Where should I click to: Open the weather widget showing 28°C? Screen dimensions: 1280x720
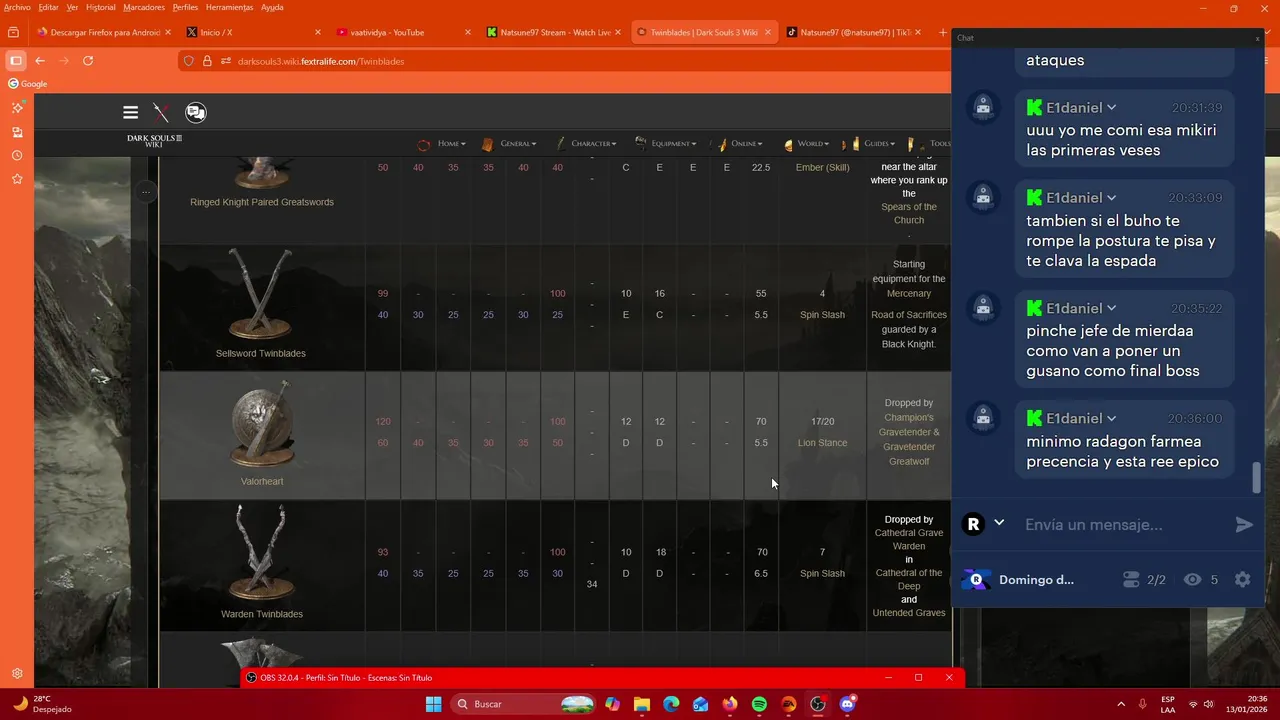tap(42, 704)
